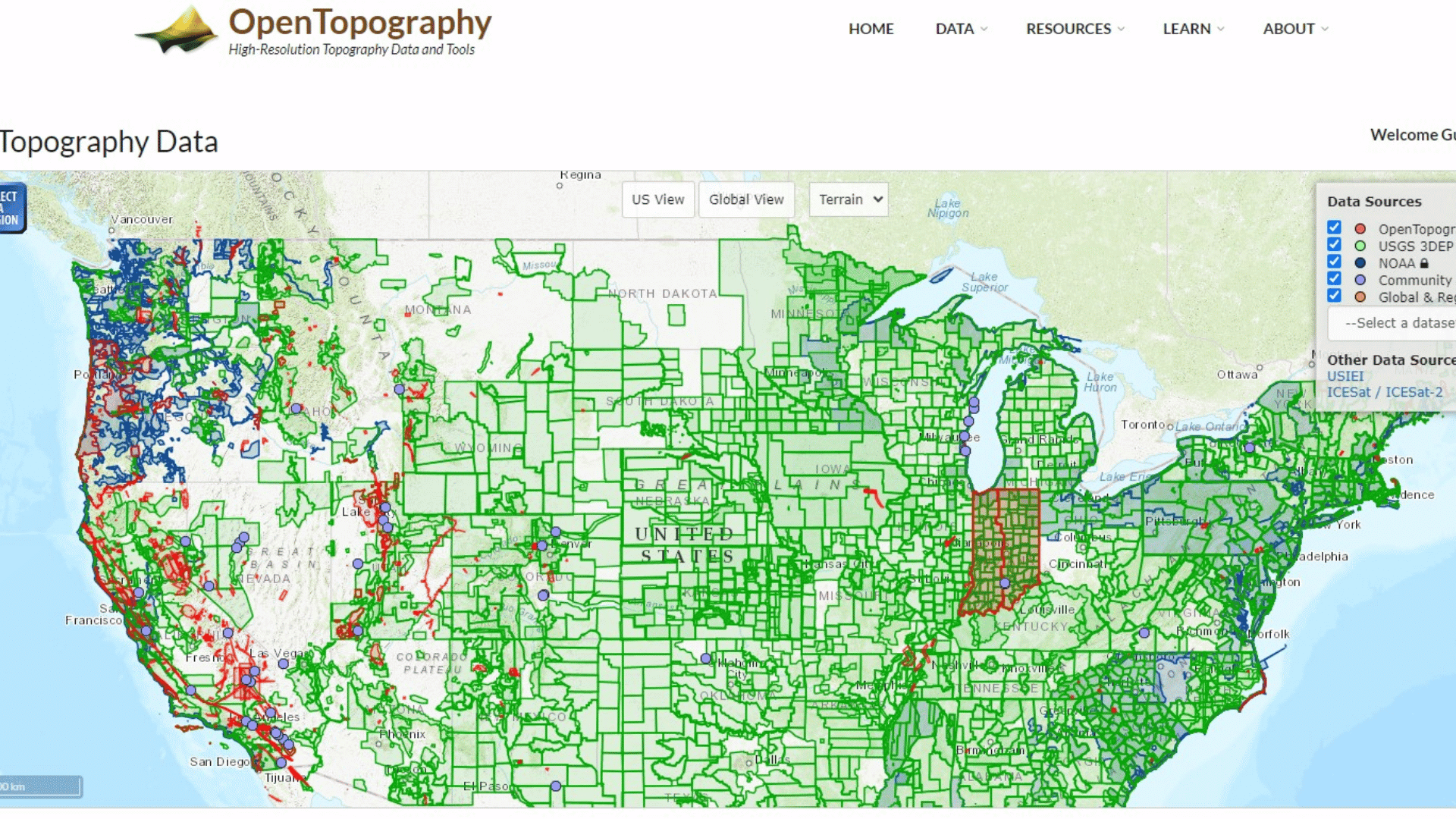
Task: Click the lock icon beside NOAA
Action: [x=1424, y=263]
